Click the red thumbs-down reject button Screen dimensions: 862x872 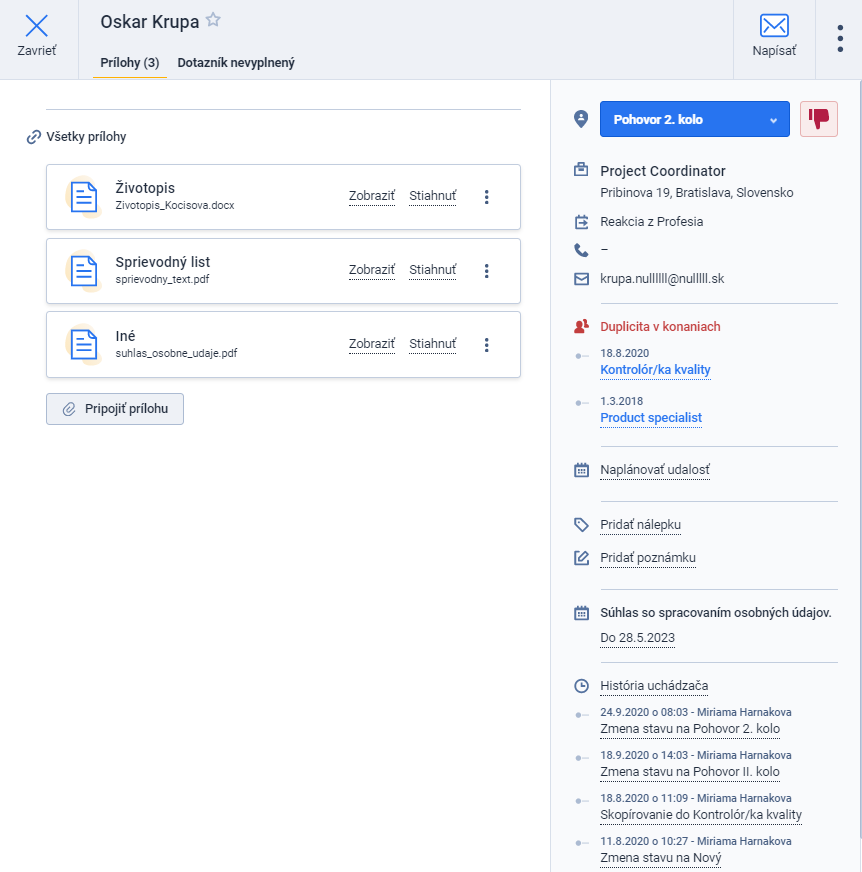819,119
